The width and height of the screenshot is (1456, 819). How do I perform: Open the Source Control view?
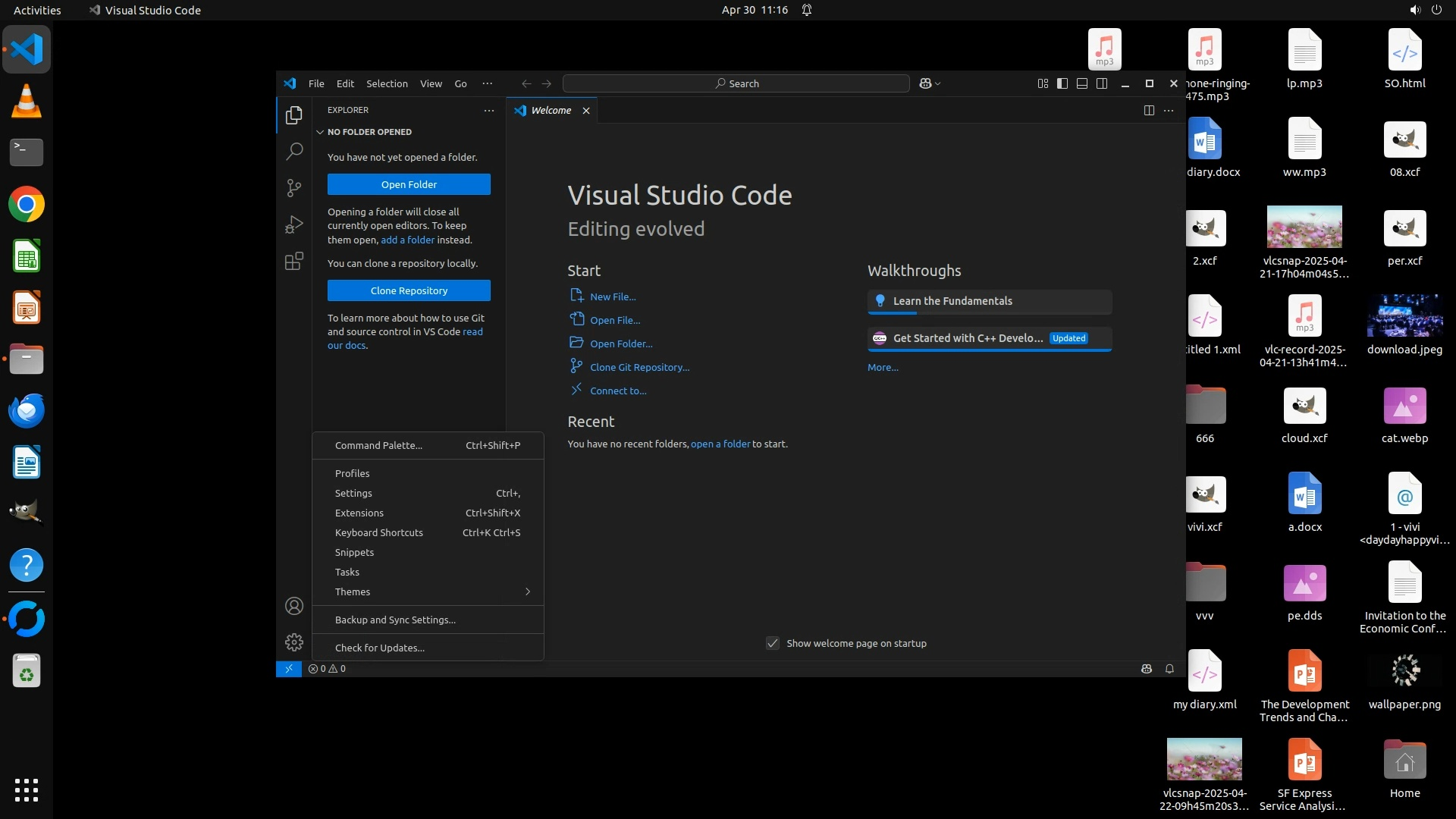click(294, 187)
